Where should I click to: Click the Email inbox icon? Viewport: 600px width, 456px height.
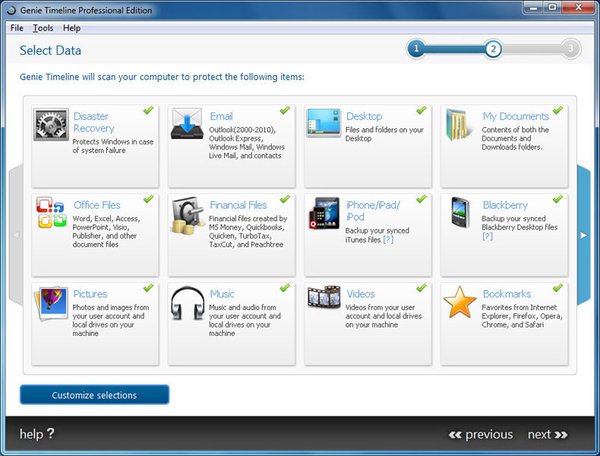coord(187,124)
